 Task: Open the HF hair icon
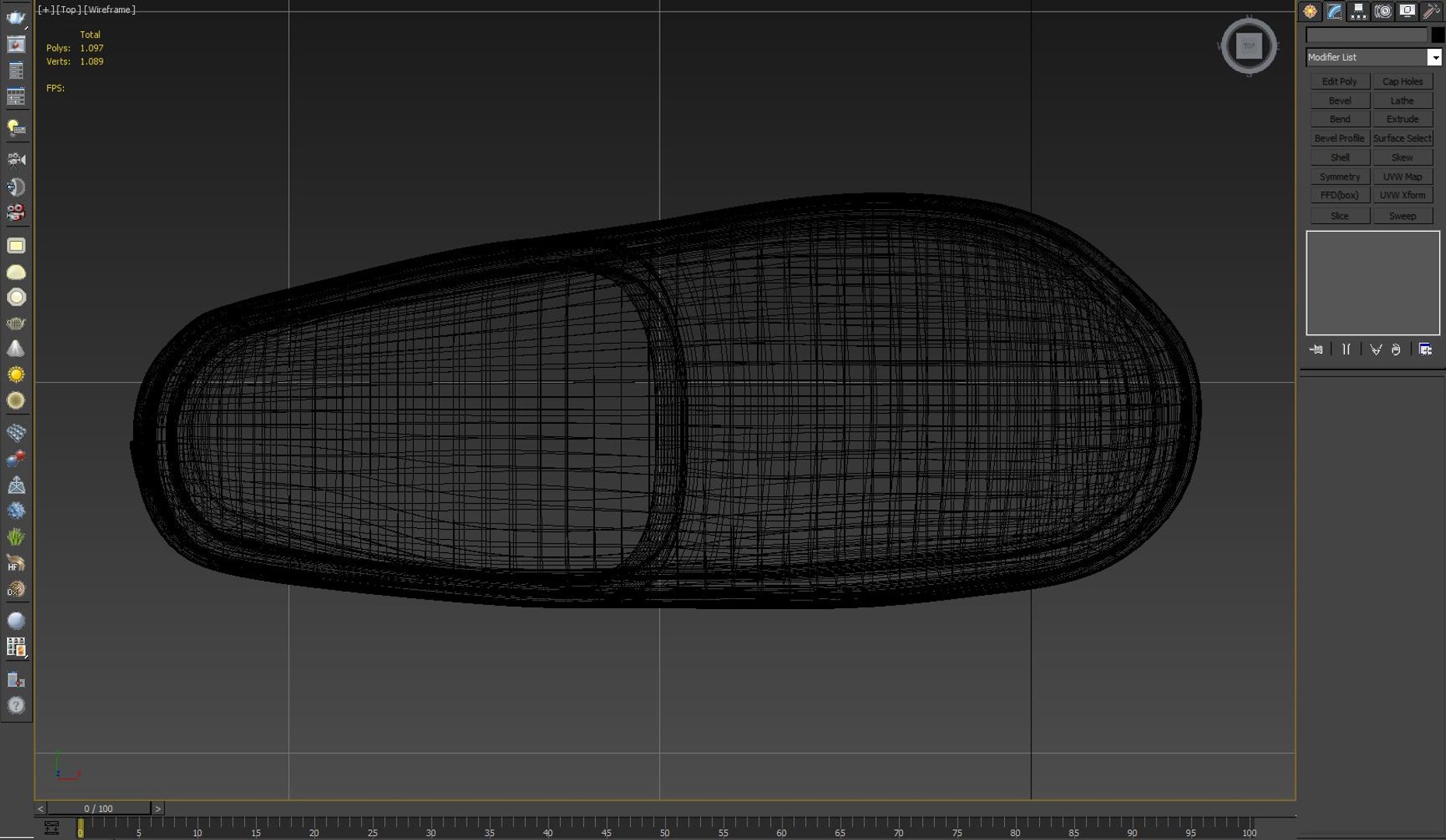point(16,563)
